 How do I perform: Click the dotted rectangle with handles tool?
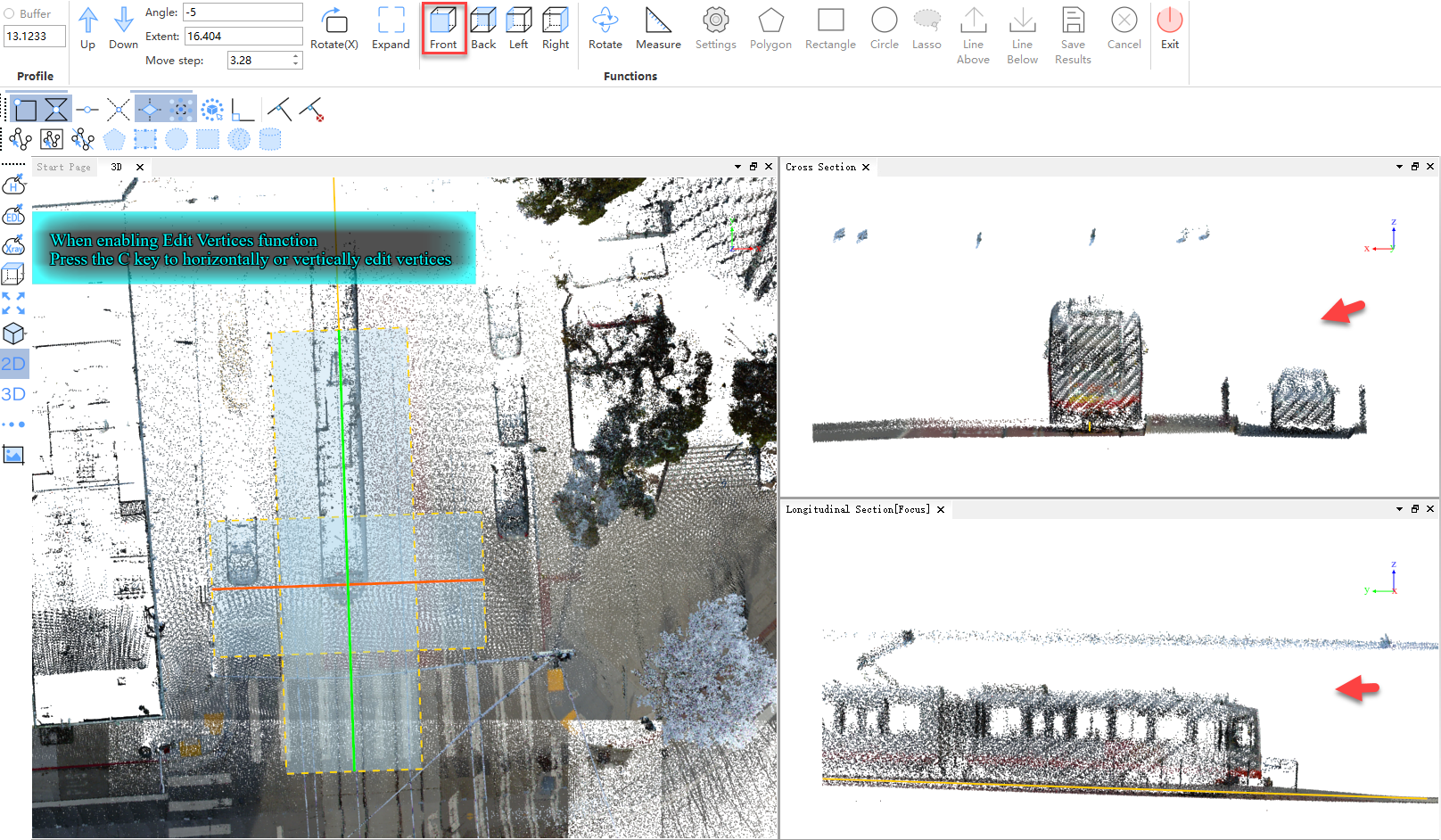pyautogui.click(x=145, y=139)
